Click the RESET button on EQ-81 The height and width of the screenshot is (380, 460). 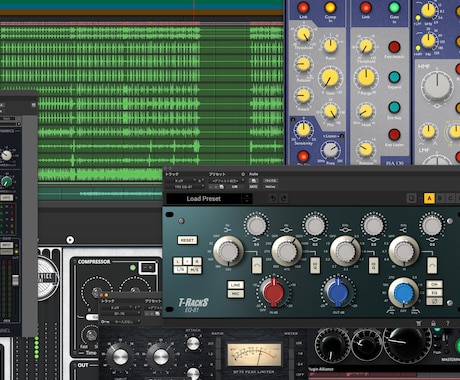pos(187,240)
